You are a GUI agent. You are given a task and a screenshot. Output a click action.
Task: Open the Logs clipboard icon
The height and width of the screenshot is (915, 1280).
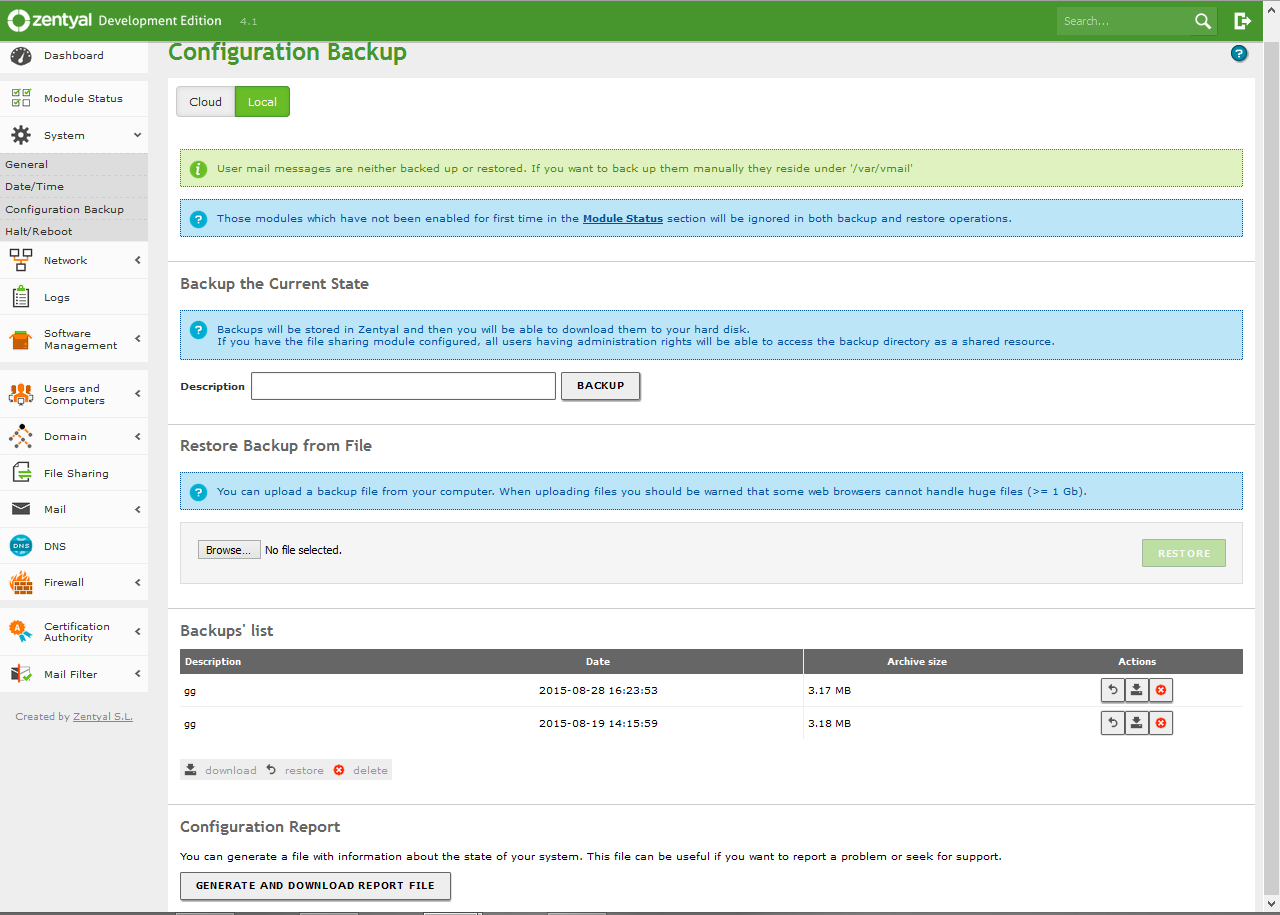click(x=21, y=297)
